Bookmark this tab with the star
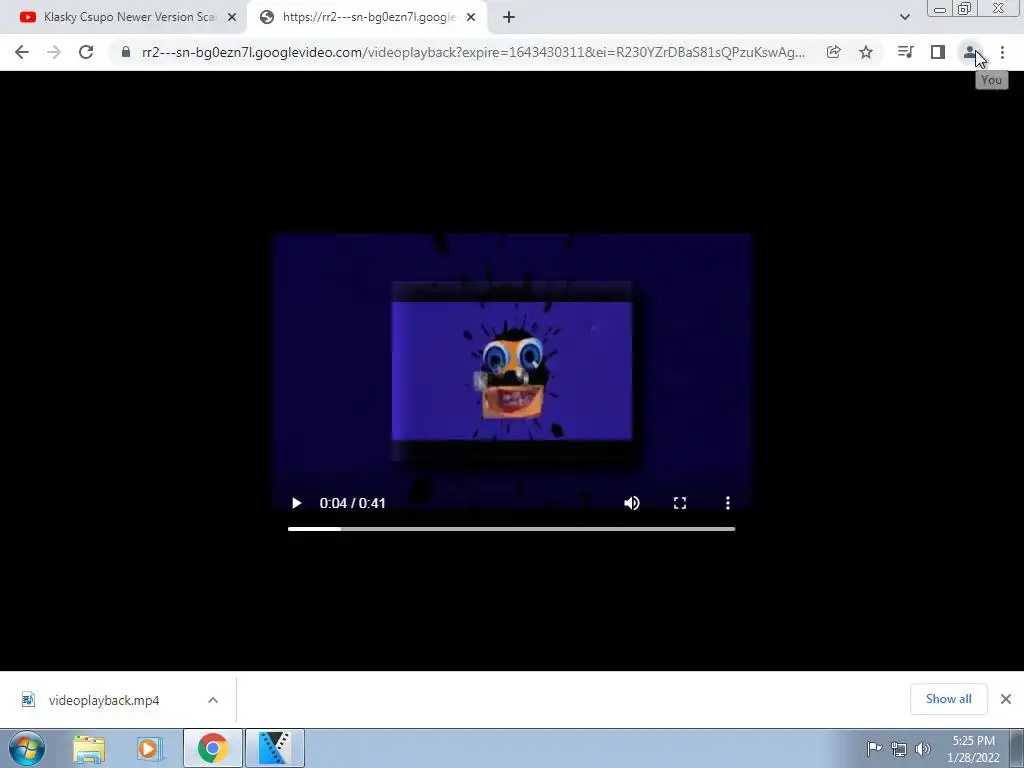The image size is (1024, 768). (866, 52)
